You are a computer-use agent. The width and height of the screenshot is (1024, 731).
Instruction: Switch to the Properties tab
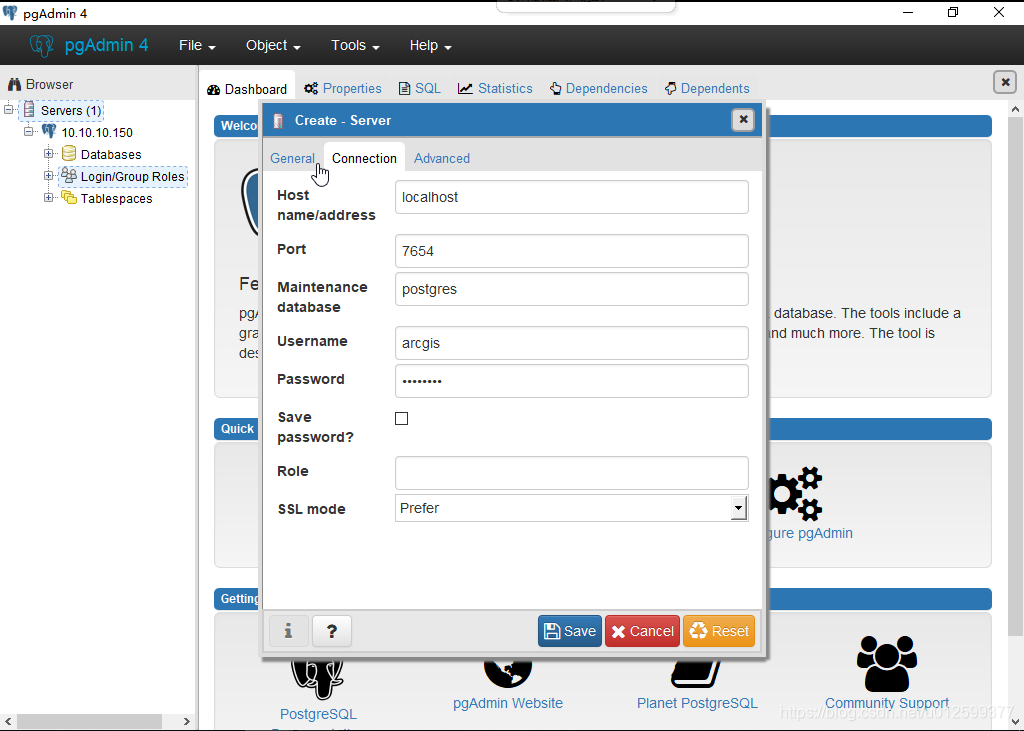(x=343, y=88)
